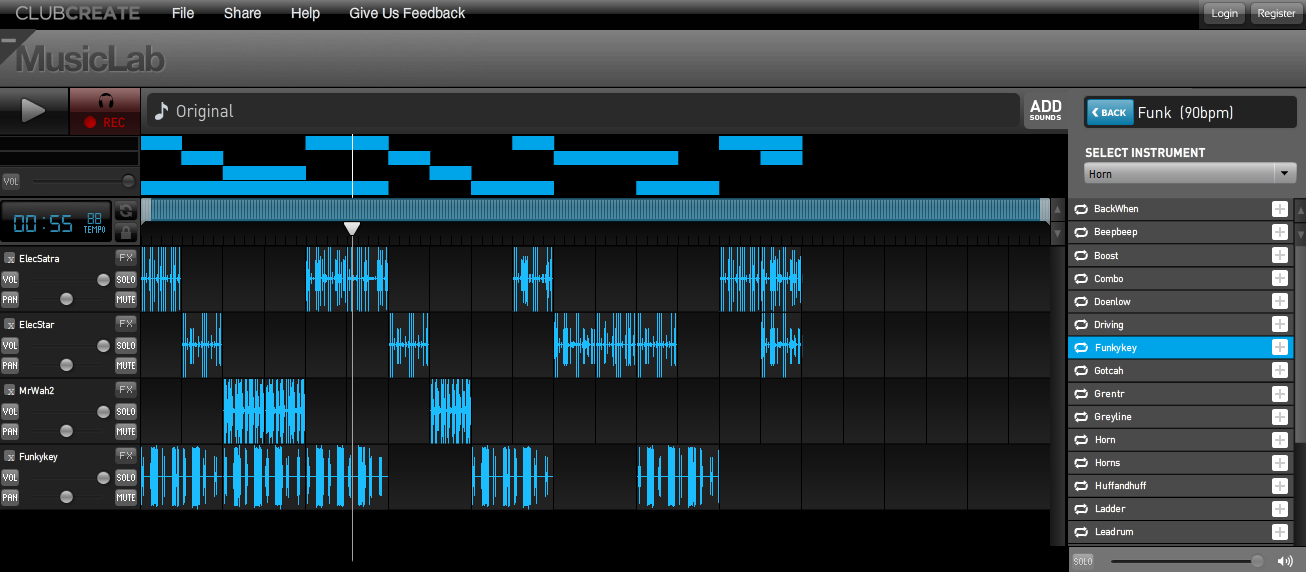Open the Share menu
The height and width of the screenshot is (572, 1306).
coord(242,13)
